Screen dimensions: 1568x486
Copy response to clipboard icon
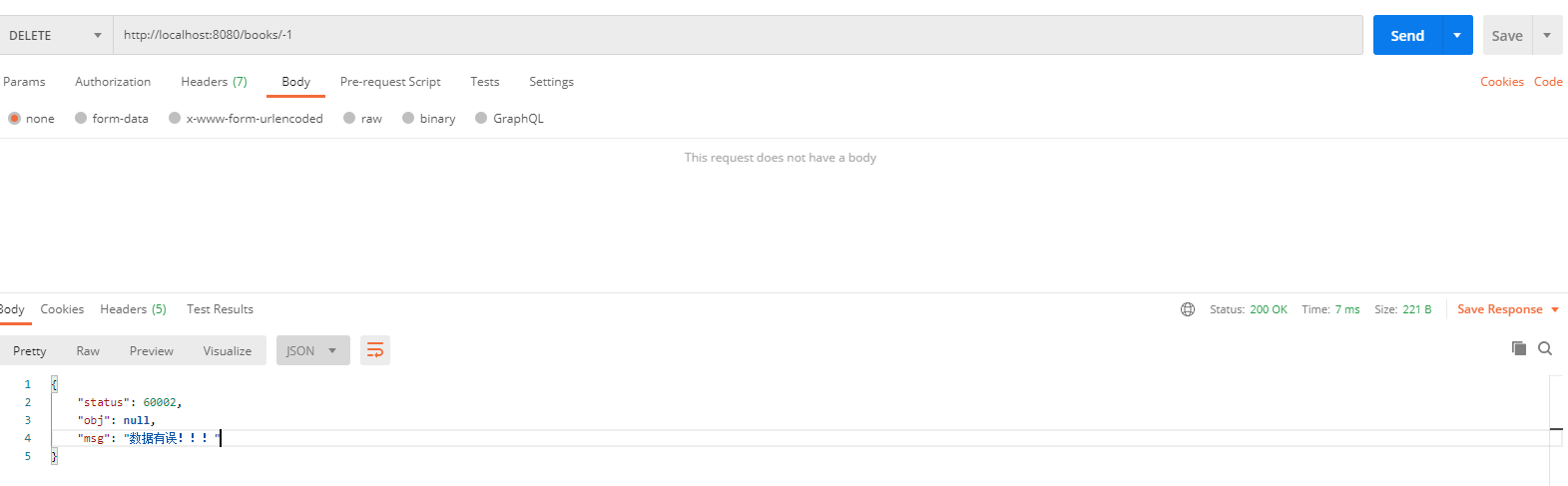1519,348
